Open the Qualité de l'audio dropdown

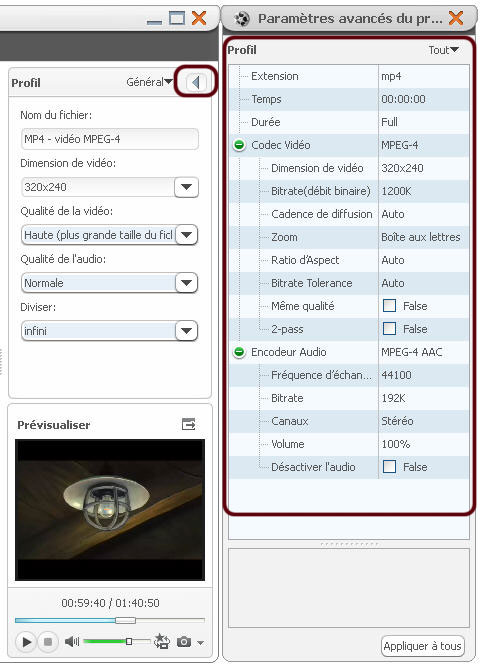186,283
